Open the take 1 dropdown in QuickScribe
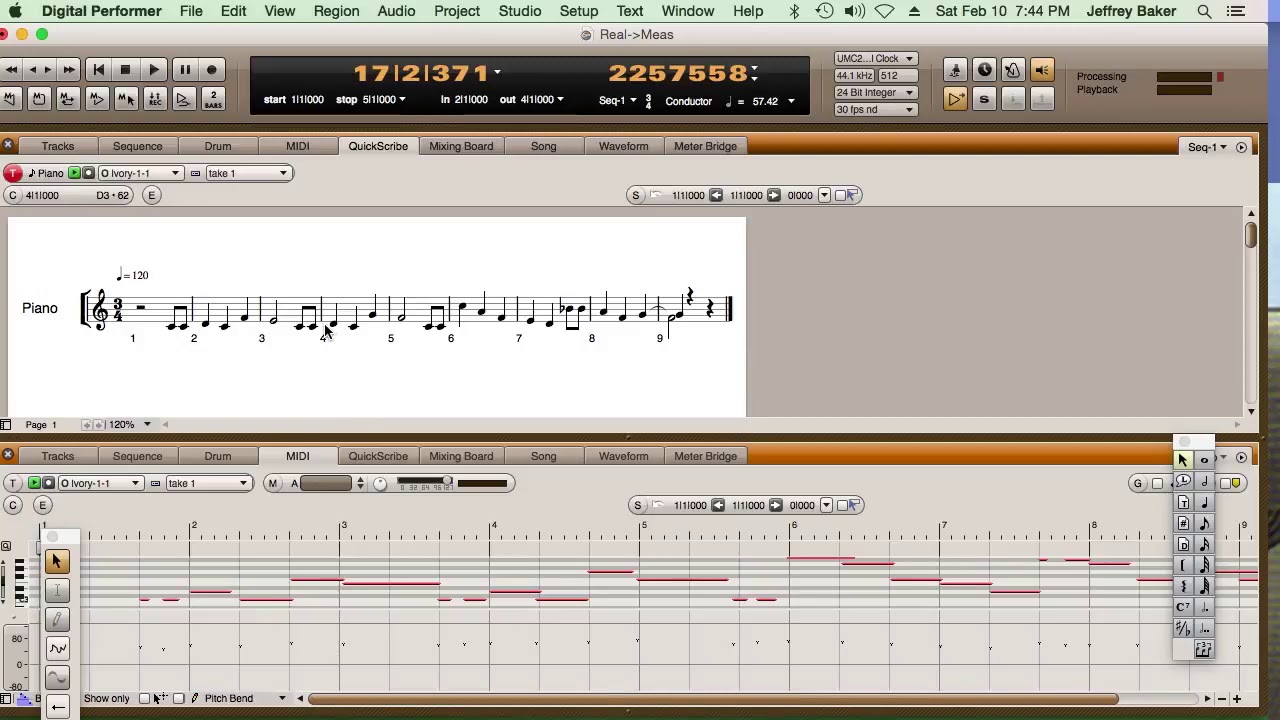Screen dimensions: 1280x720 [247, 173]
